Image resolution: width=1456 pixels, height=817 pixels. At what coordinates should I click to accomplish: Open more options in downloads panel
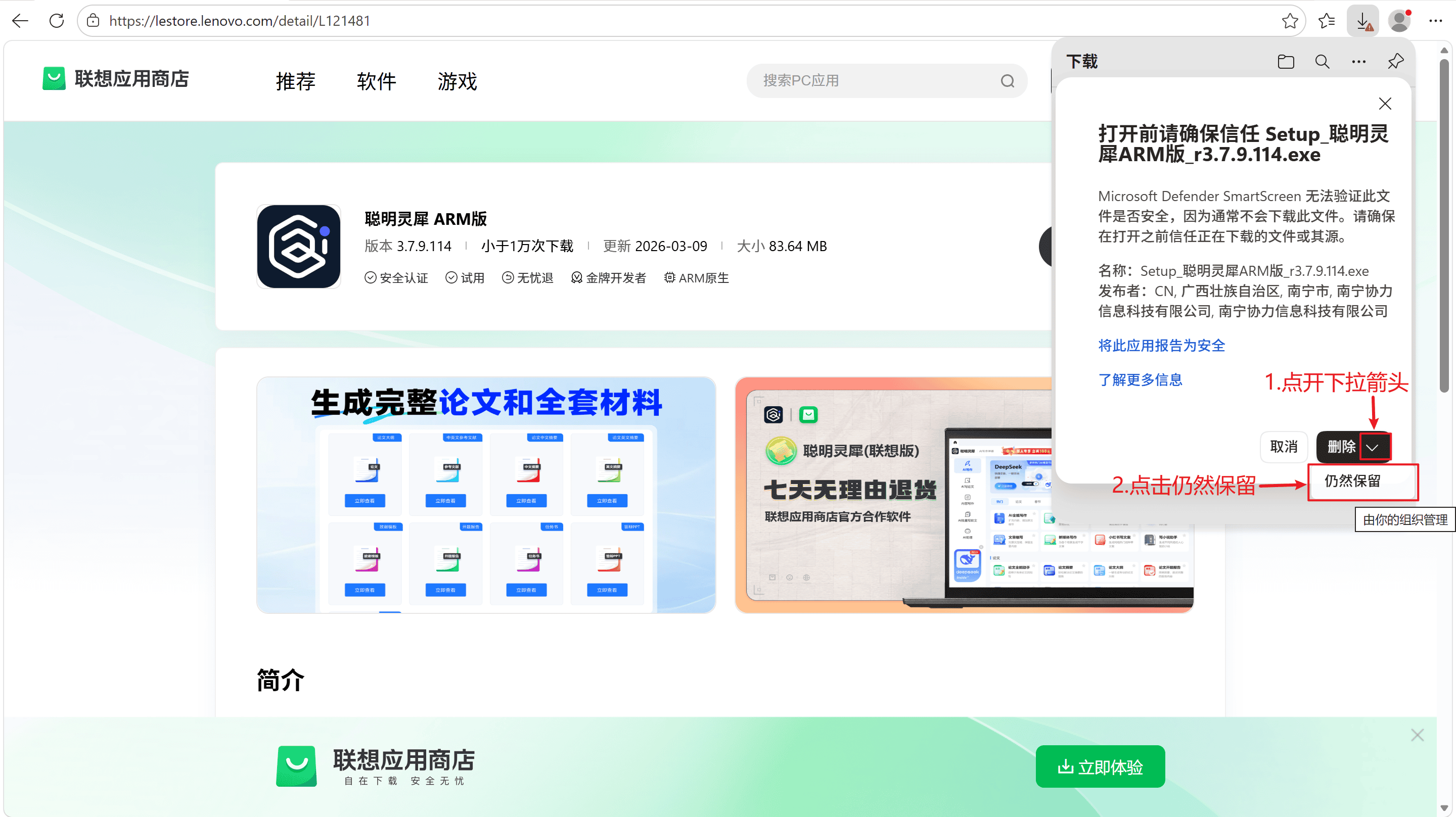1359,61
